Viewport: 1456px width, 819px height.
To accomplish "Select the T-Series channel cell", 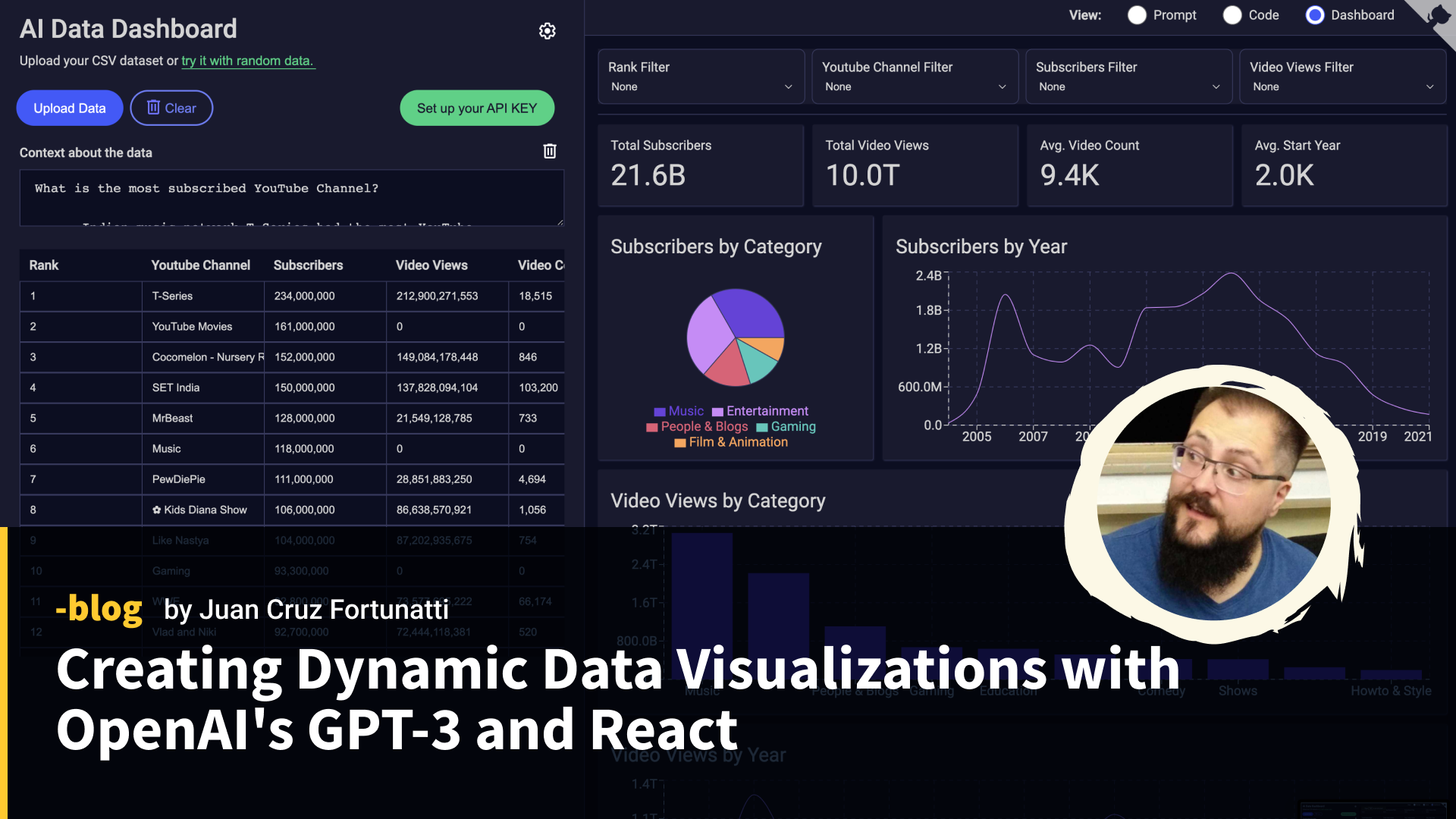I will click(x=203, y=297).
